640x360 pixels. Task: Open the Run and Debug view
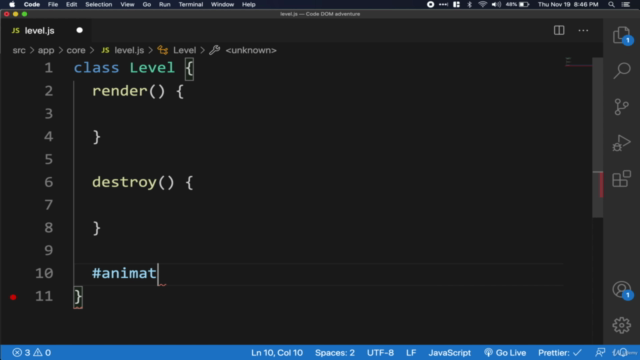pyautogui.click(x=621, y=143)
